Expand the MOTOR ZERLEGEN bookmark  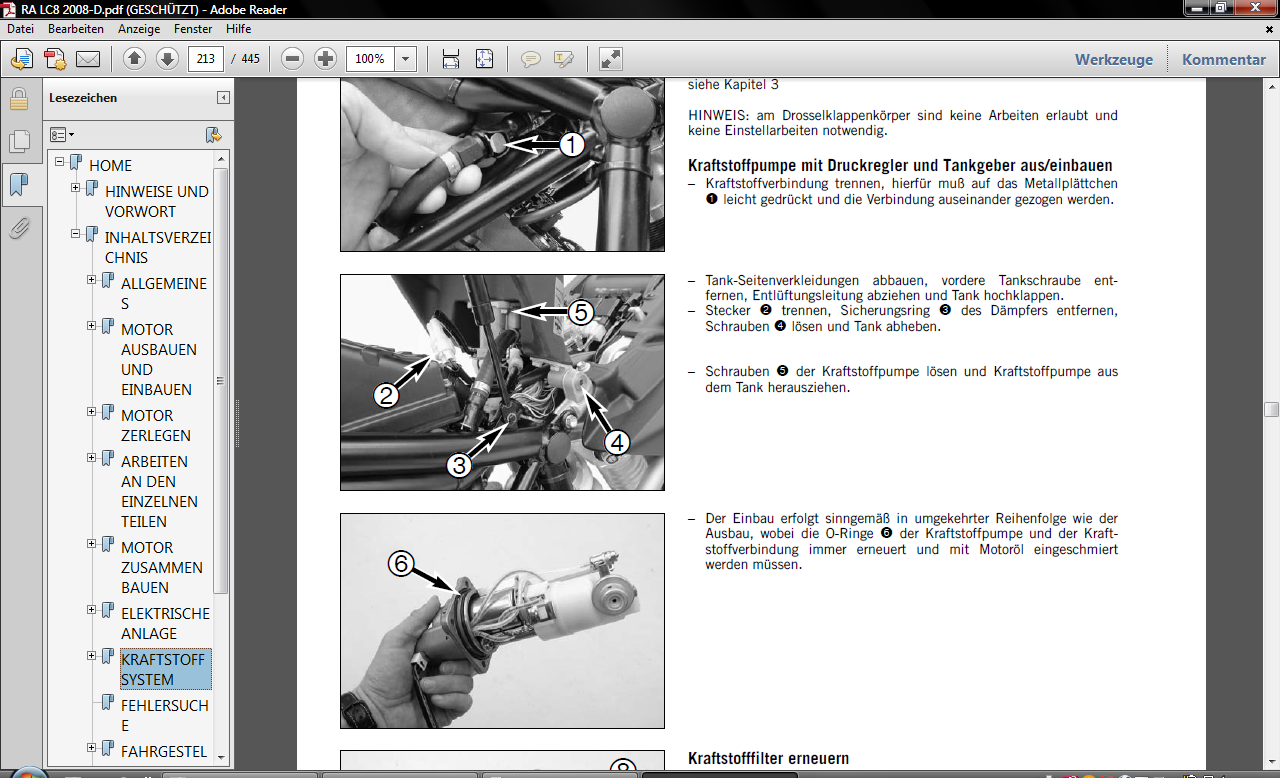[x=92, y=411]
